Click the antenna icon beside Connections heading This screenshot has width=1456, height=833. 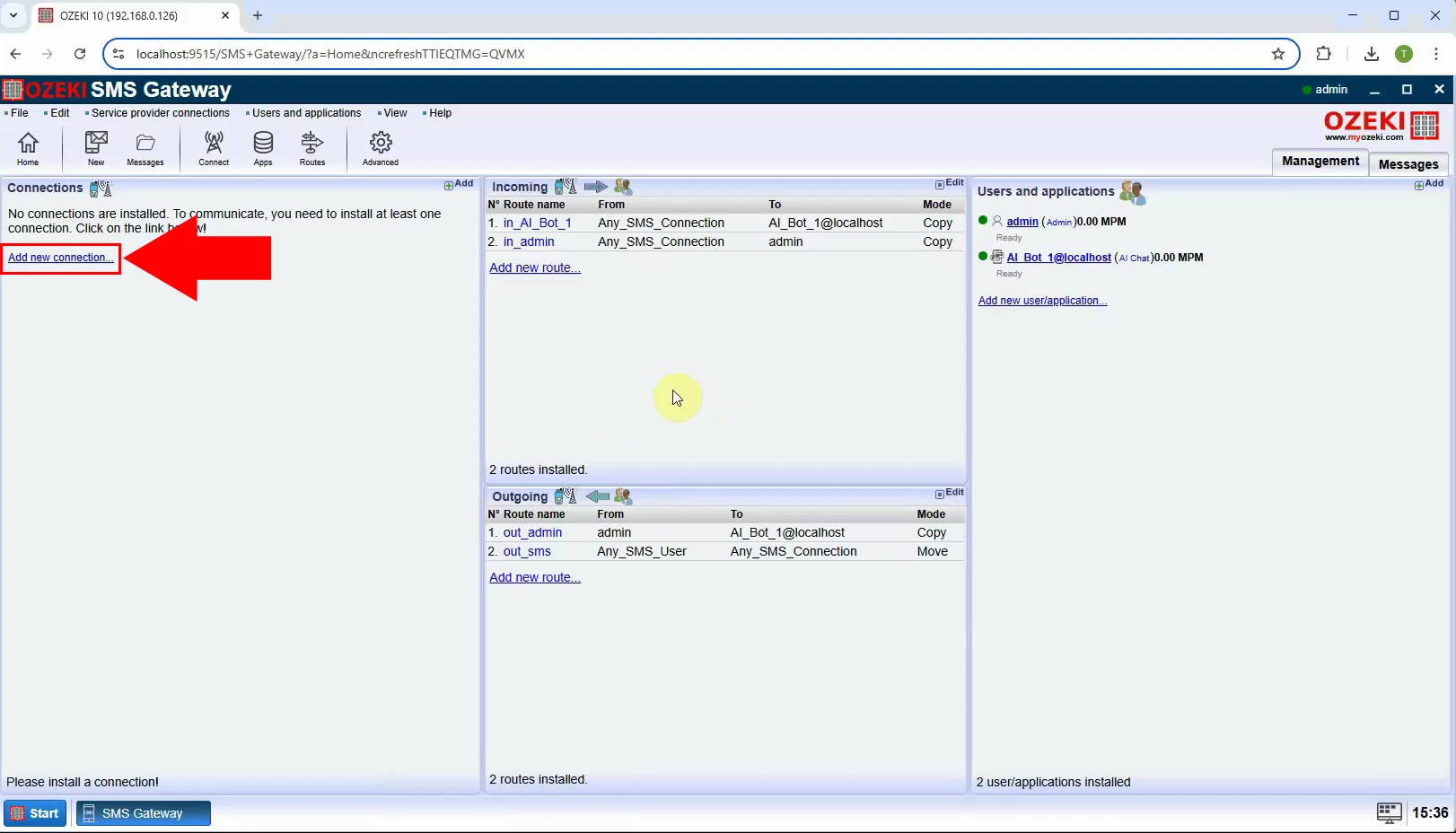click(101, 189)
